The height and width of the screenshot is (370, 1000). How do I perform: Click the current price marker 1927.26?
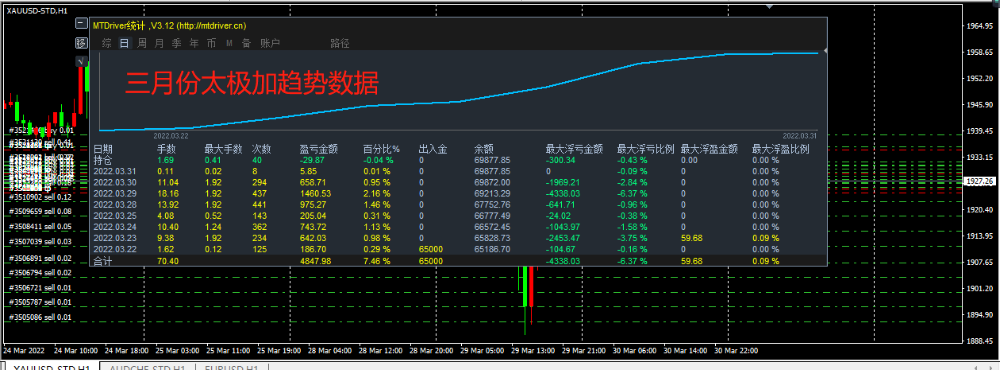[981, 181]
